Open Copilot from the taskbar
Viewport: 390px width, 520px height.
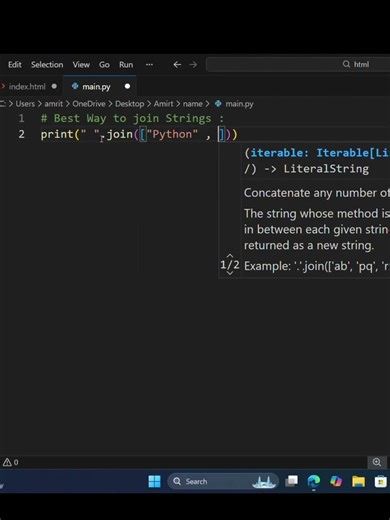click(x=336, y=481)
